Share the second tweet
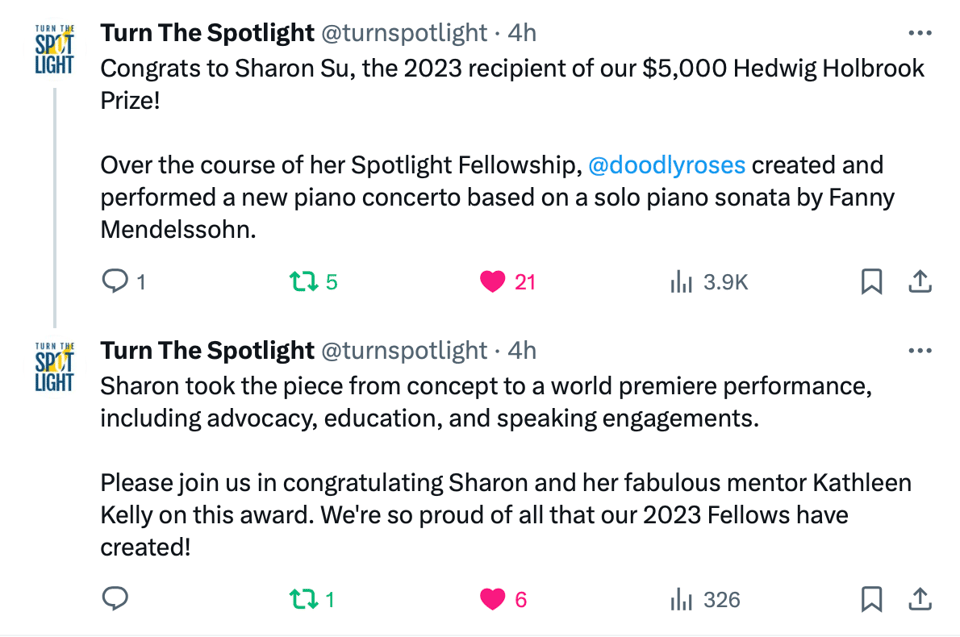The width and height of the screenshot is (960, 637). (919, 599)
